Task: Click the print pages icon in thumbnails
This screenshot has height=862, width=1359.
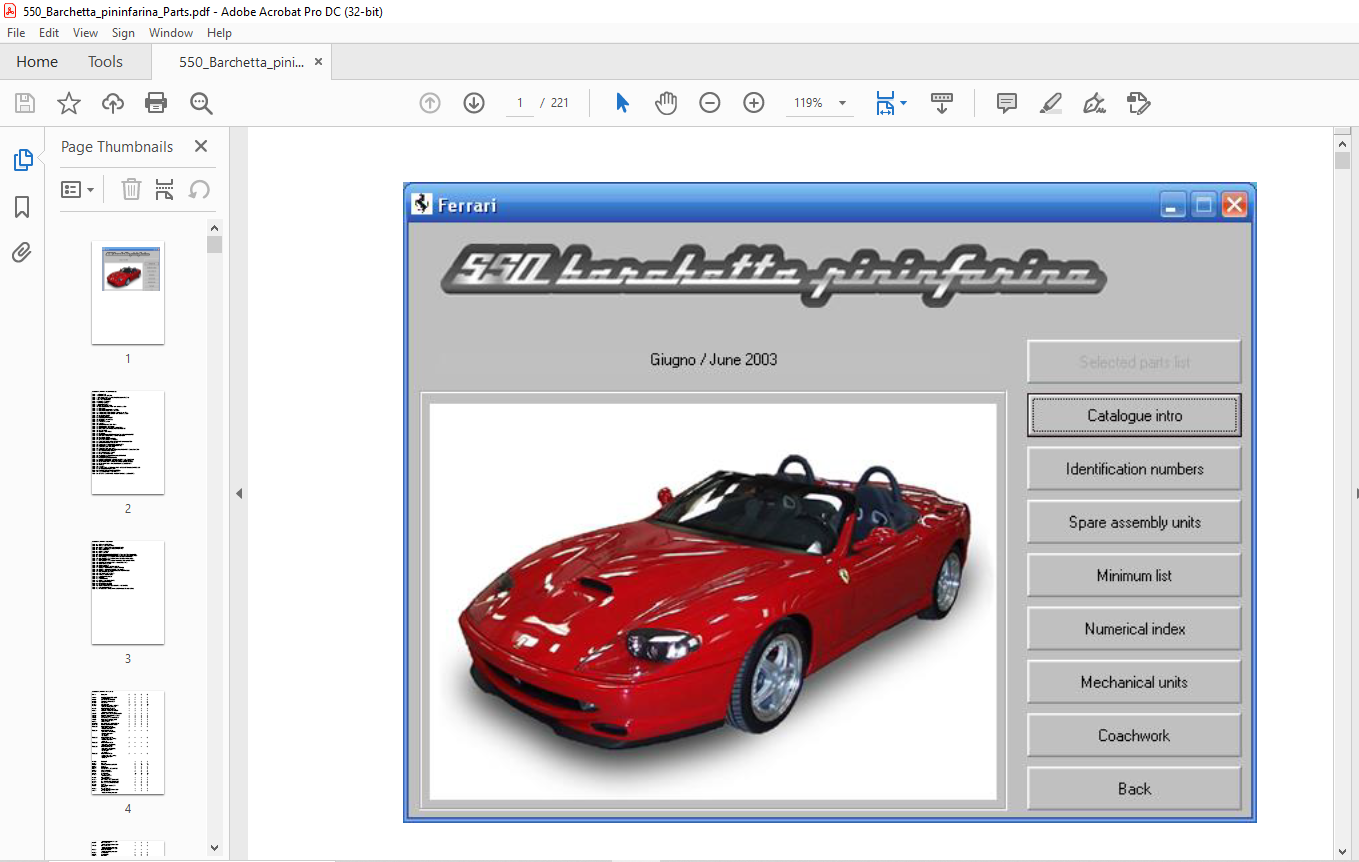Action: point(165,189)
